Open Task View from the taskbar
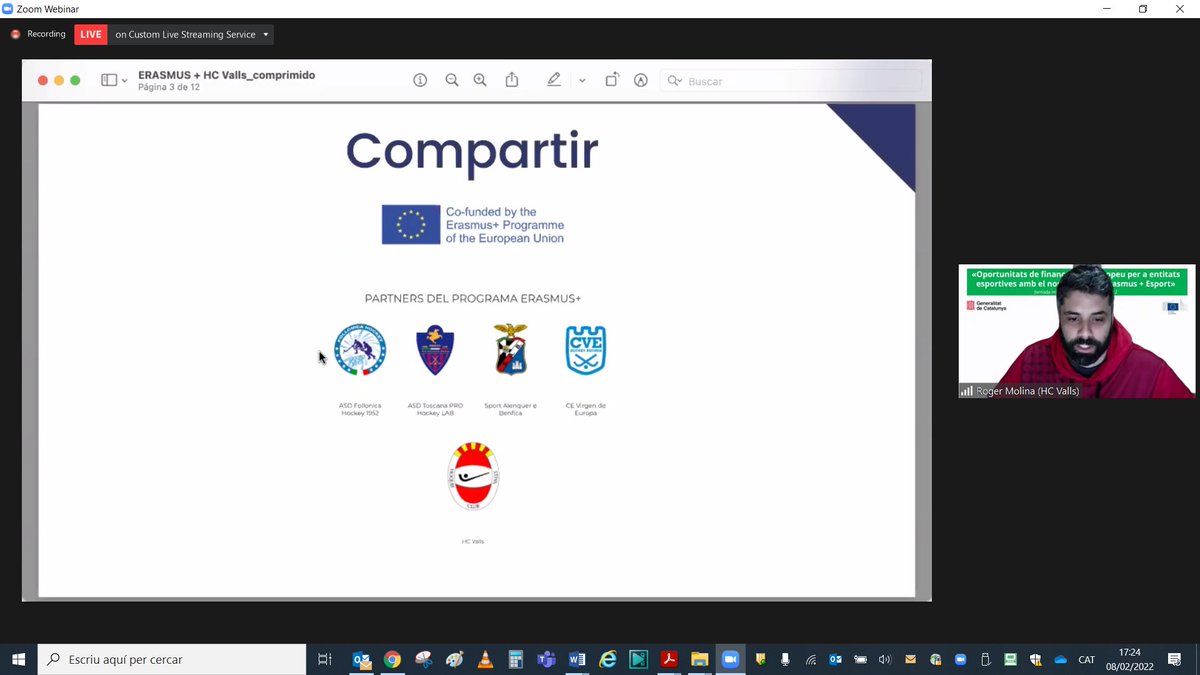The width and height of the screenshot is (1200, 675). click(x=324, y=659)
